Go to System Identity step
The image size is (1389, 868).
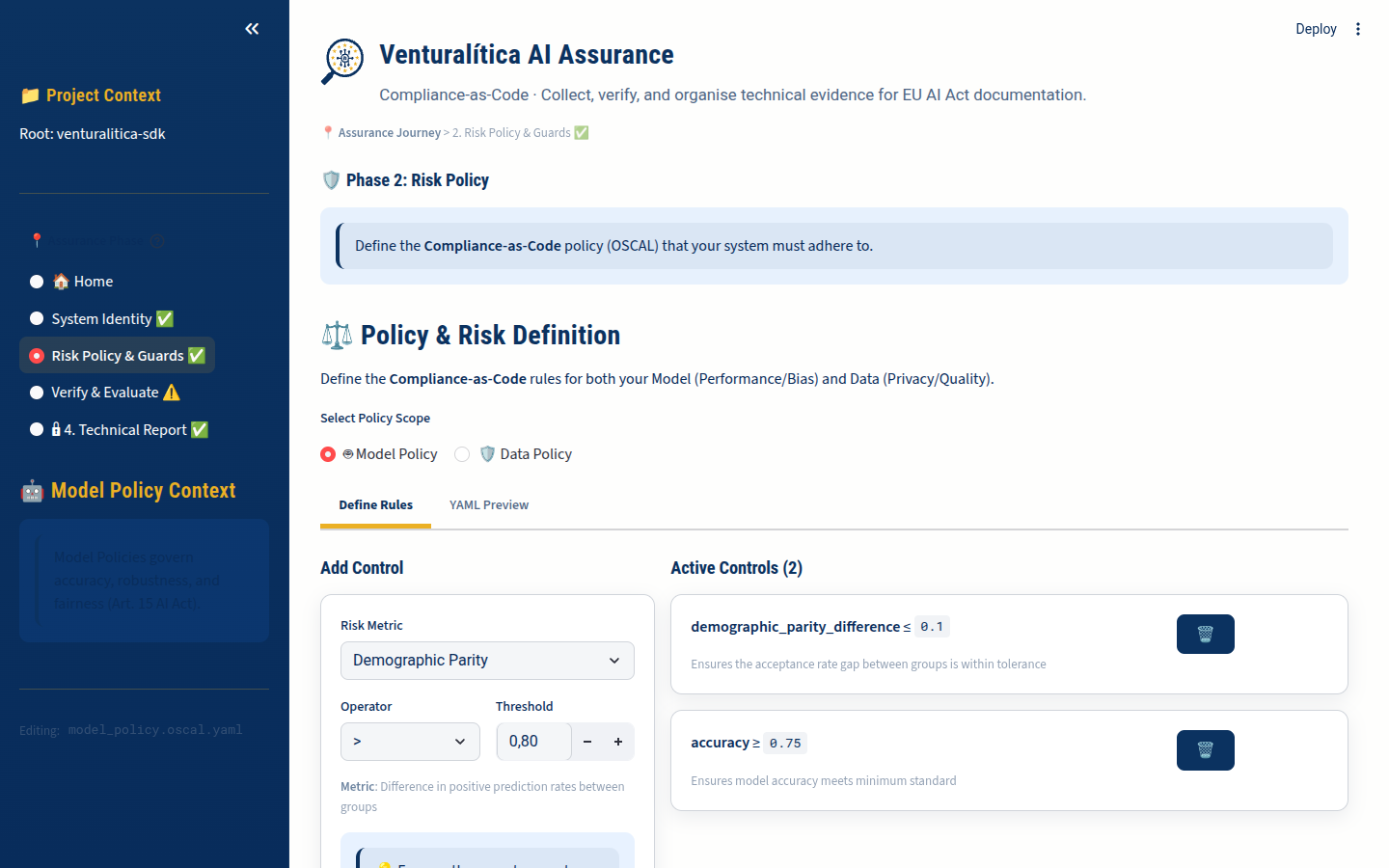[101, 319]
